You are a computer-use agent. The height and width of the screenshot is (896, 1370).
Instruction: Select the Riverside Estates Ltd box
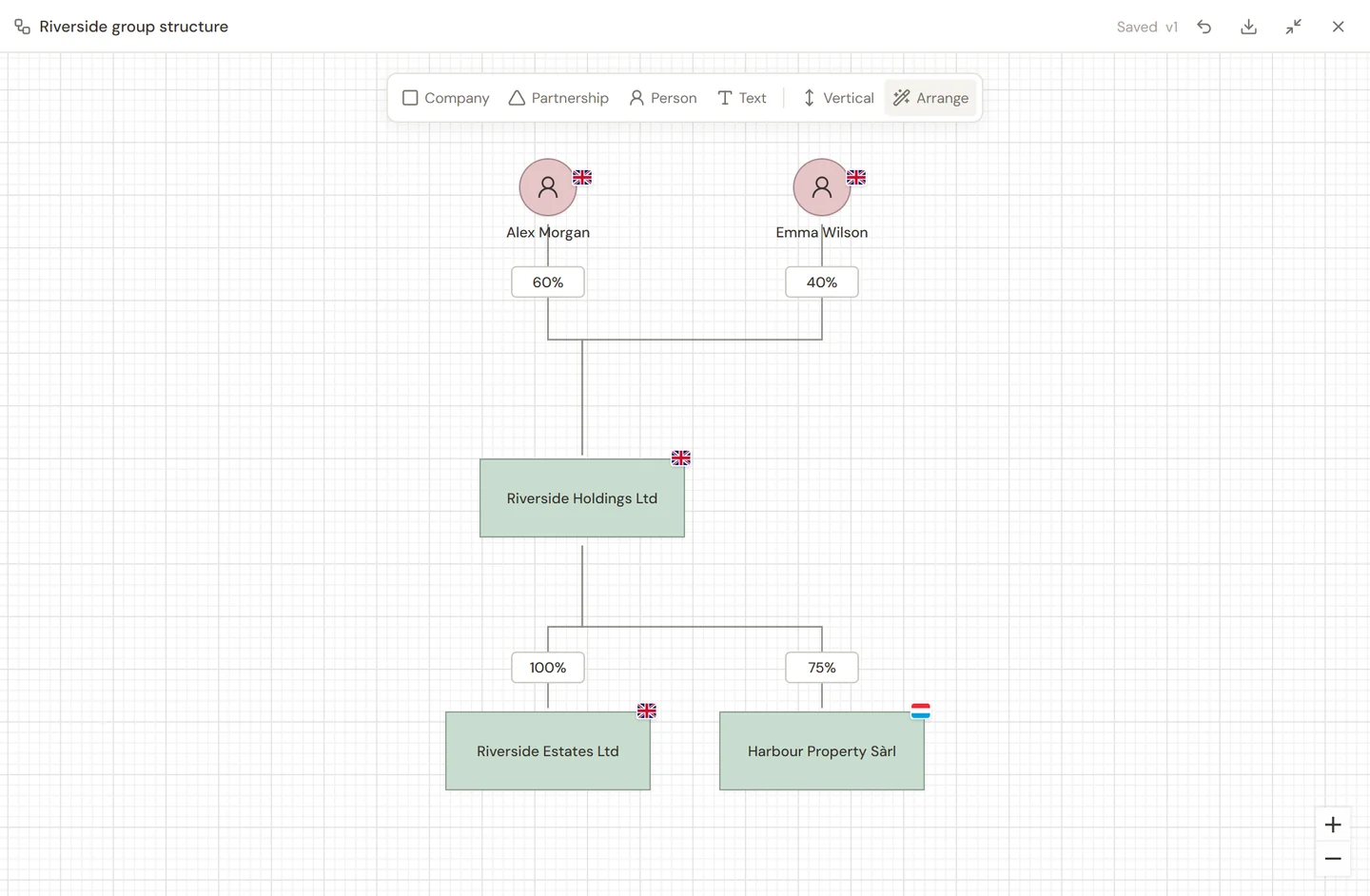(548, 751)
